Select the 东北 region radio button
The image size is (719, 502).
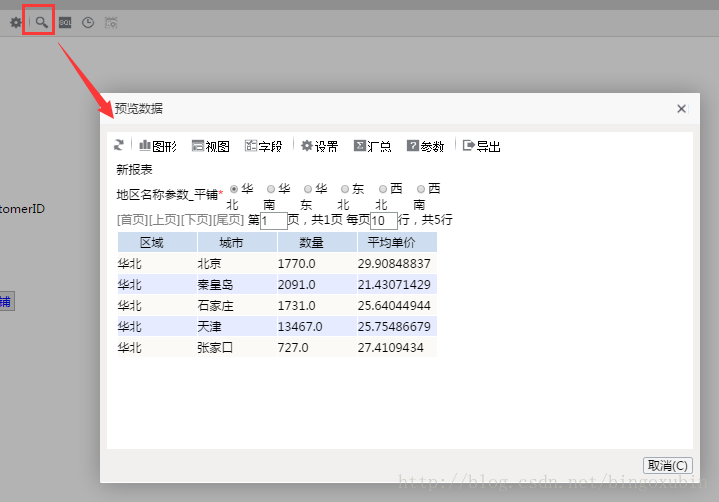(x=345, y=189)
